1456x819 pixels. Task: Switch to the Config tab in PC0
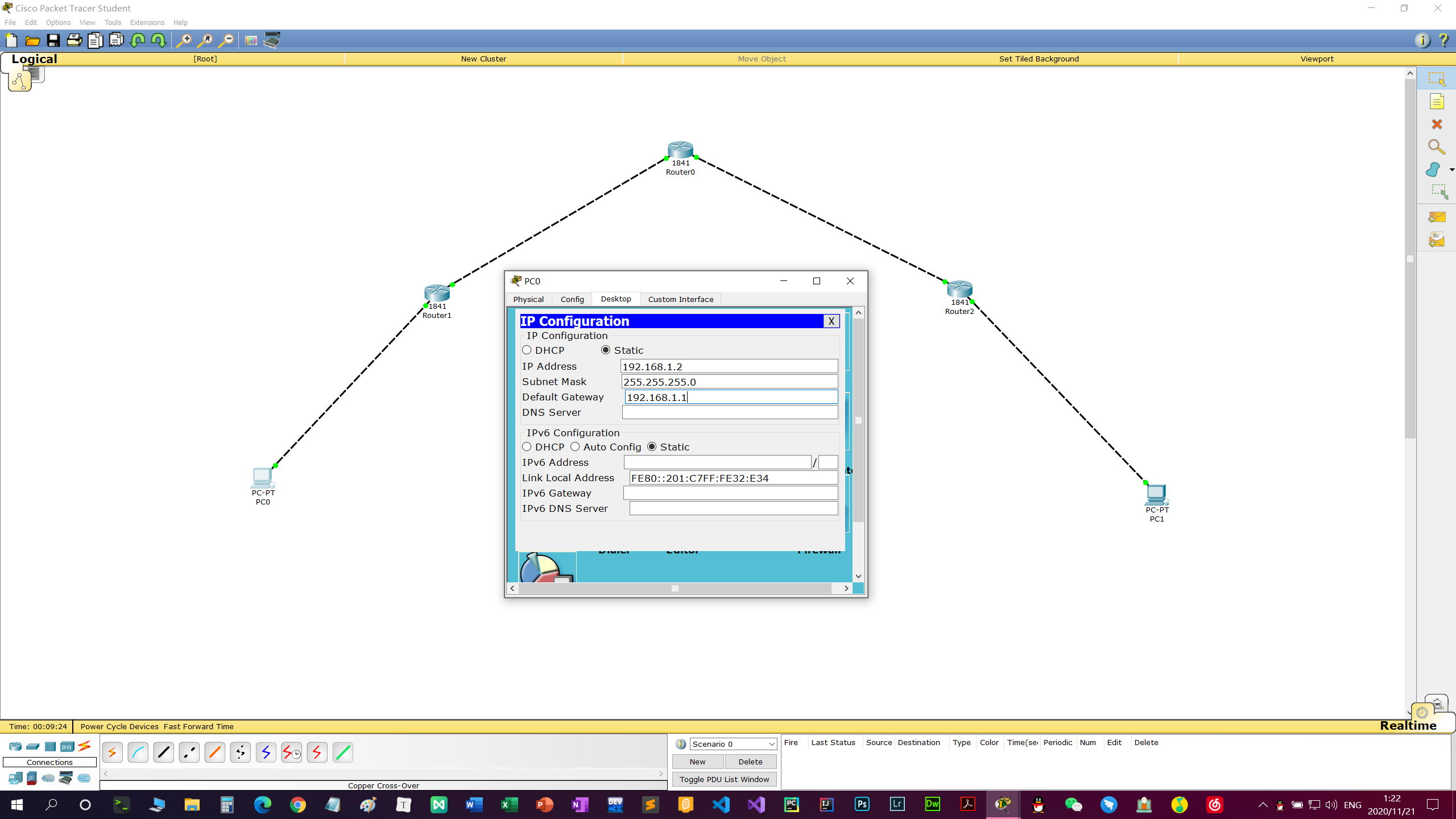point(572,299)
